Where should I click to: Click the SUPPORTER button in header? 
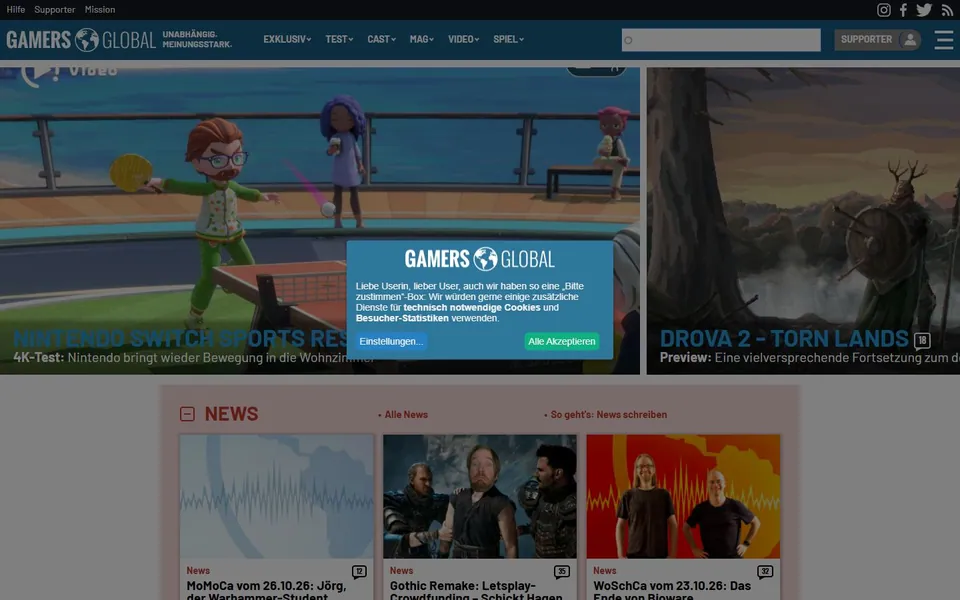coord(877,40)
